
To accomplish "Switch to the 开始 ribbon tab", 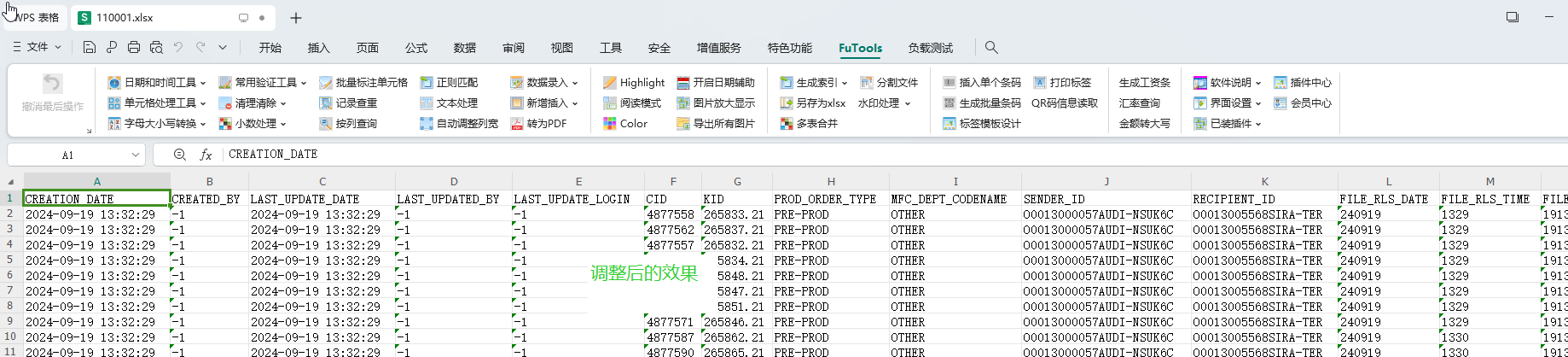I will coord(270,48).
